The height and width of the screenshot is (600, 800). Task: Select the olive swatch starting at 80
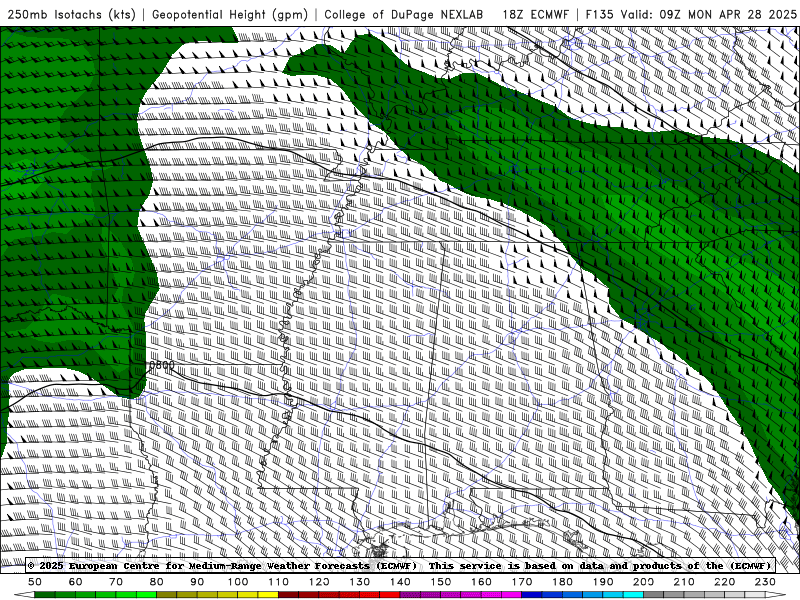pos(167,595)
